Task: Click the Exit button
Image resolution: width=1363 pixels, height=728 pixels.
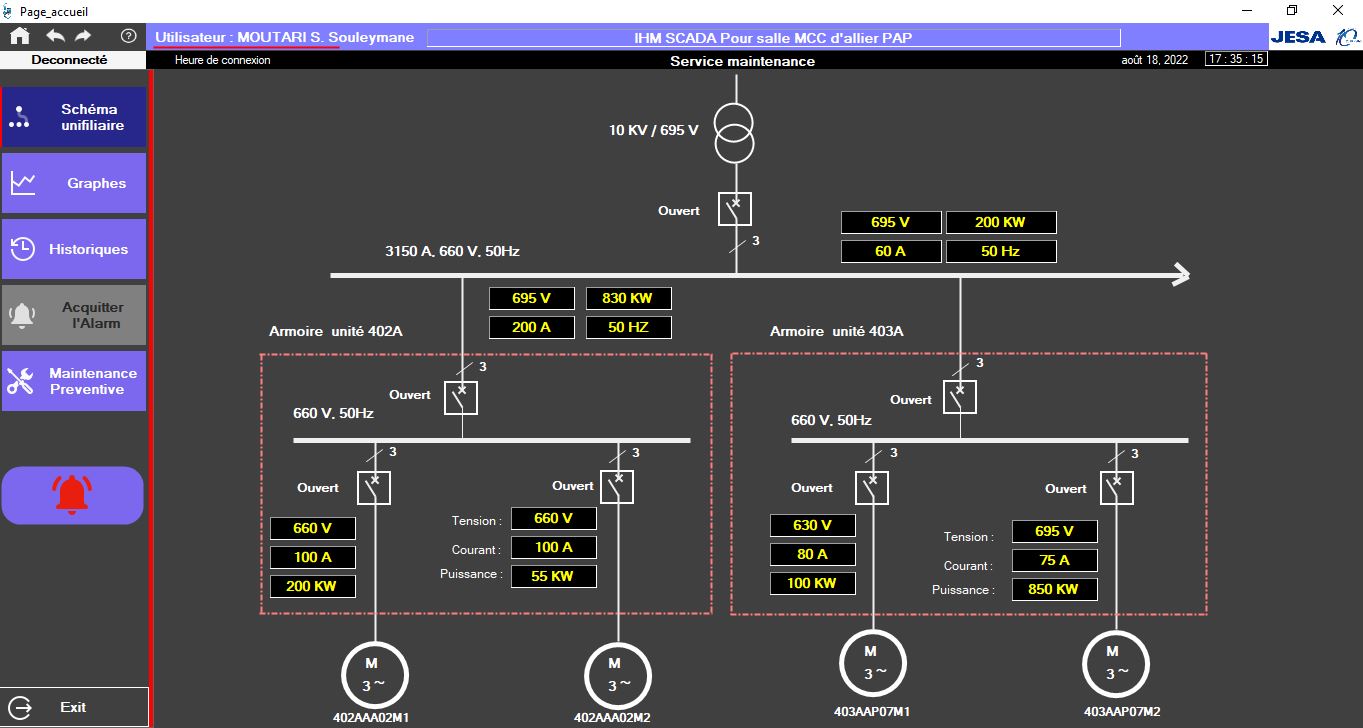Action: tap(74, 707)
